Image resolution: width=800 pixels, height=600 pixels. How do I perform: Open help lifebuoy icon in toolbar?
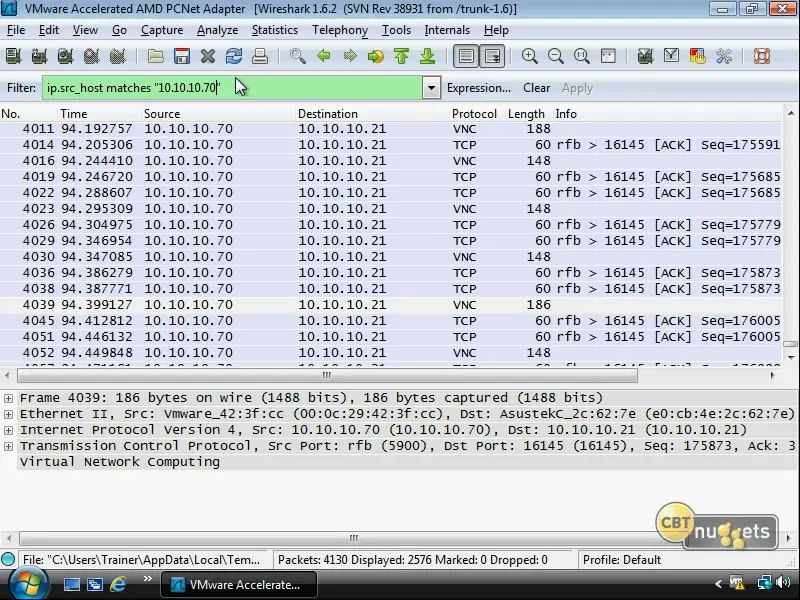[x=762, y=56]
